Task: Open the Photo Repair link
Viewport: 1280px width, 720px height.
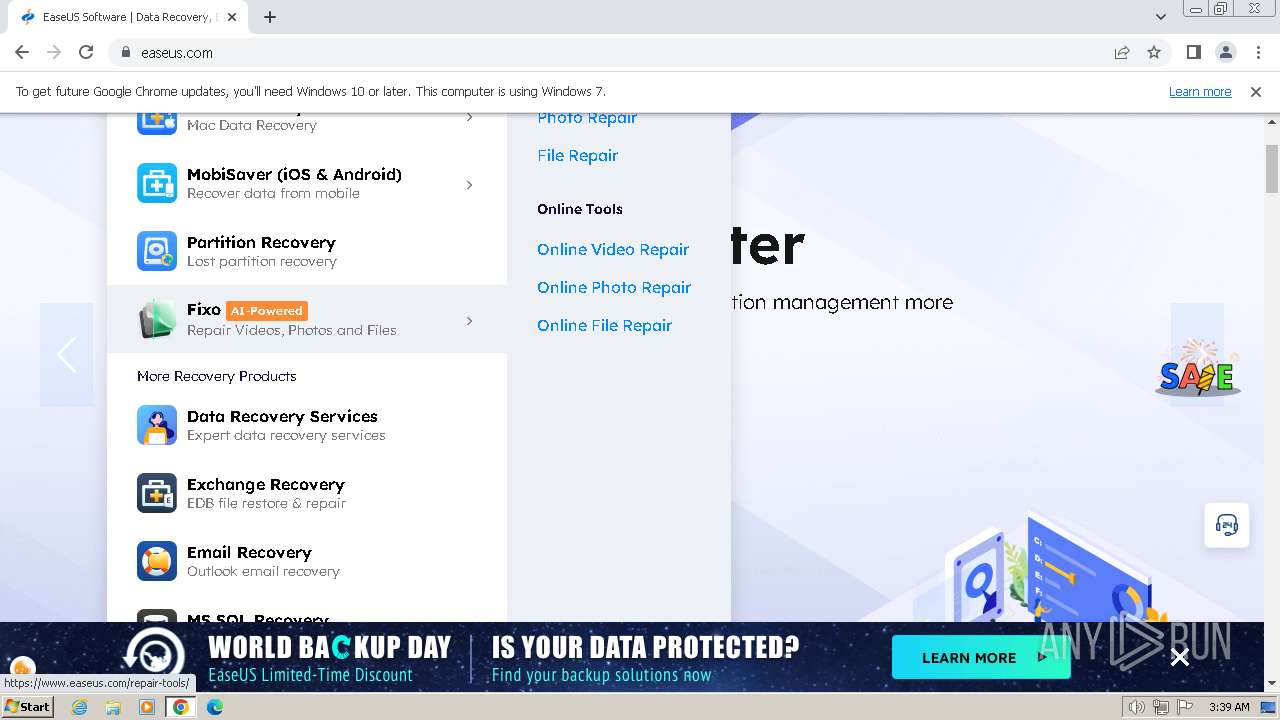Action: coord(587,118)
